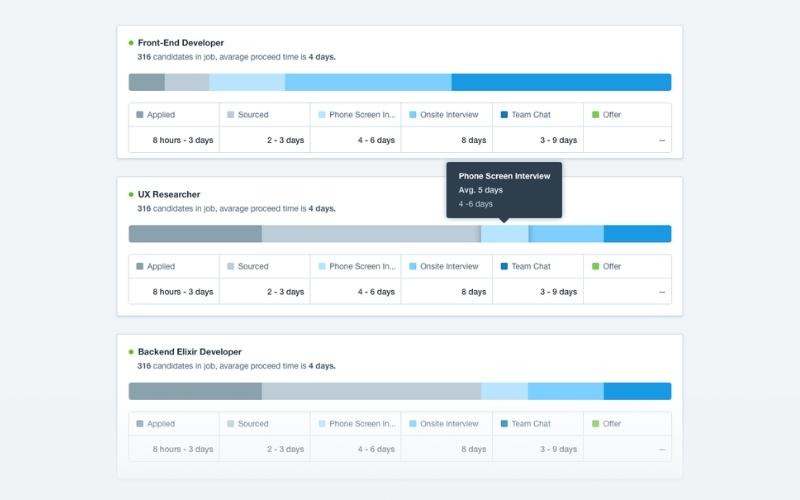This screenshot has height=500, width=800.
Task: Click the Phone Screen Interview tooltip popup
Action: click(504, 189)
